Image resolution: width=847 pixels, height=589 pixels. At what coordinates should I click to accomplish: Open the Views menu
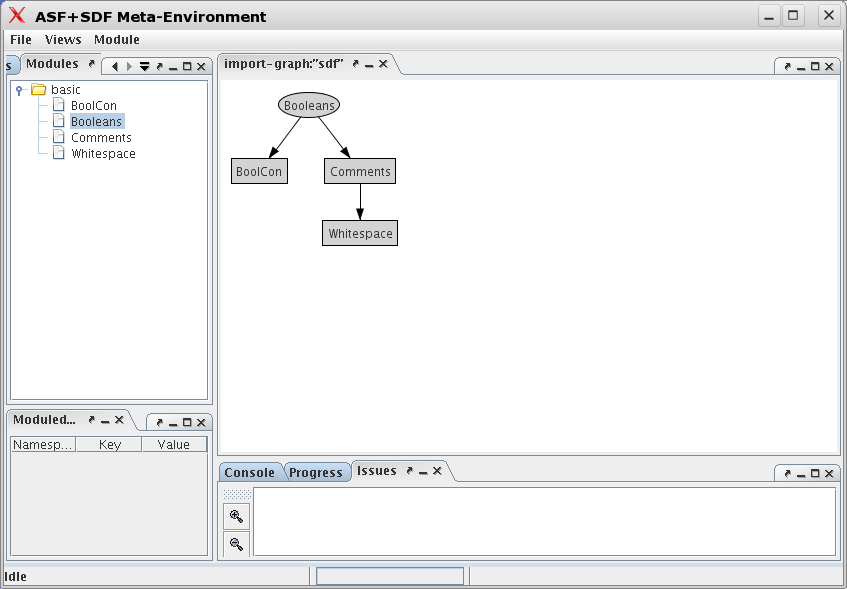tap(63, 40)
